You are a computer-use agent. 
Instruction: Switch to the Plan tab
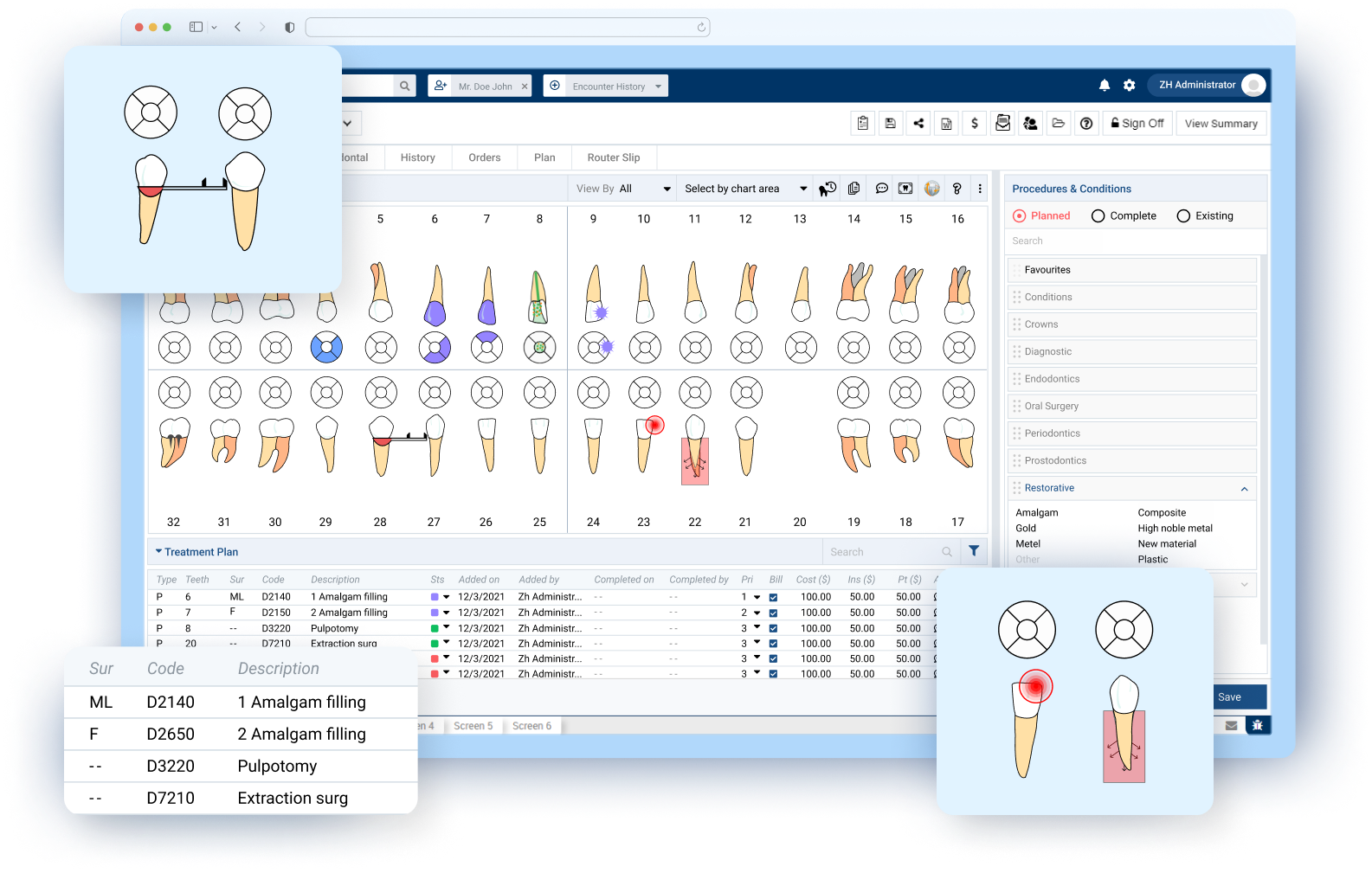click(544, 157)
